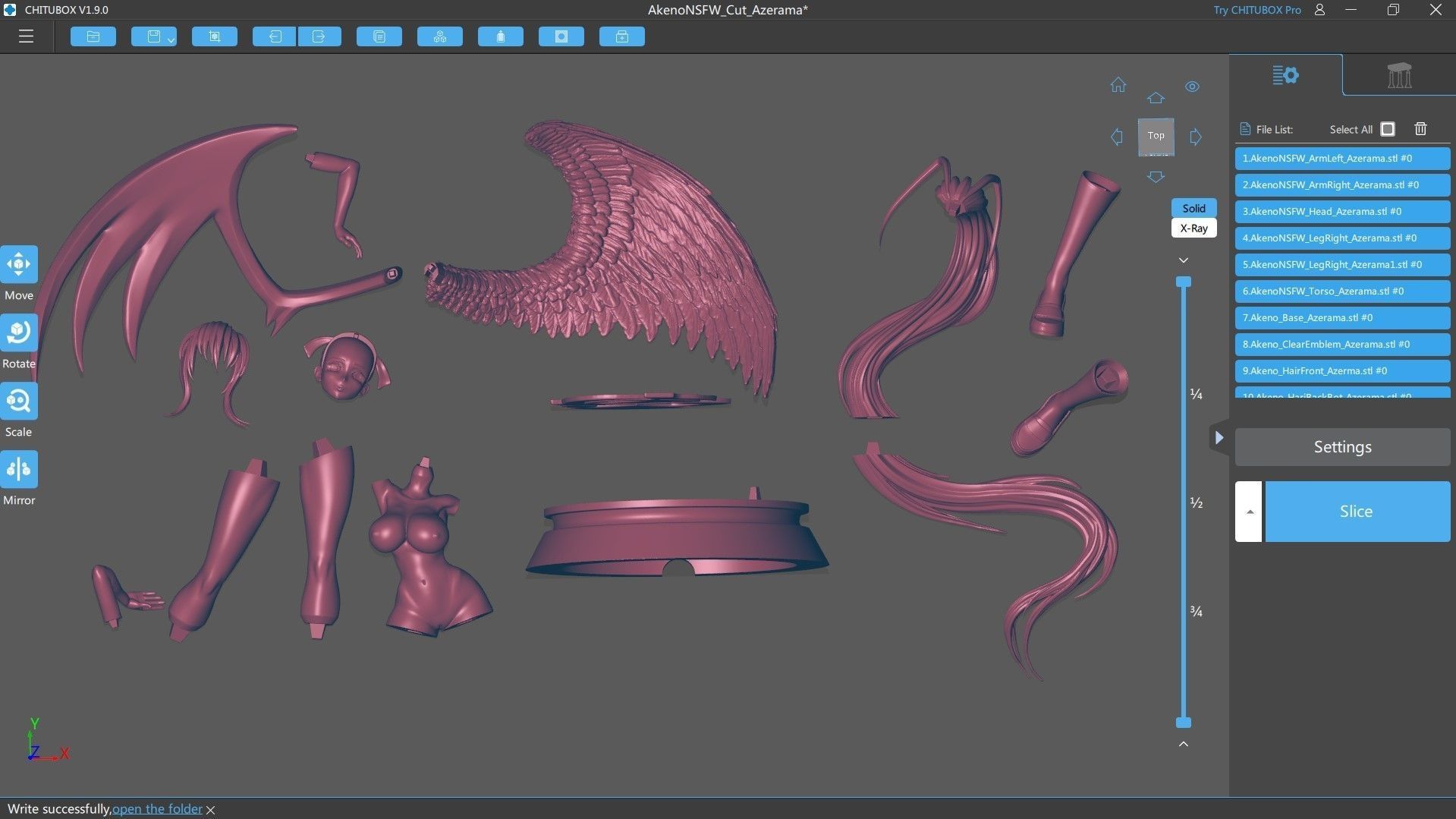Select AkenoNSFW_ArmRight_Azerama.stl in file list
This screenshot has width=1456, height=819.
(x=1342, y=185)
